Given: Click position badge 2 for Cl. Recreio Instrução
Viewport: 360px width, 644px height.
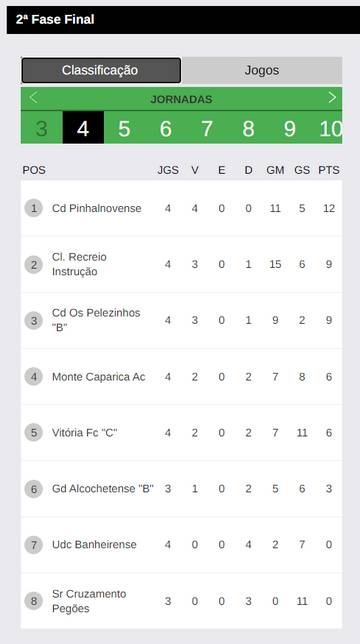Looking at the screenshot, I should pyautogui.click(x=34, y=264).
